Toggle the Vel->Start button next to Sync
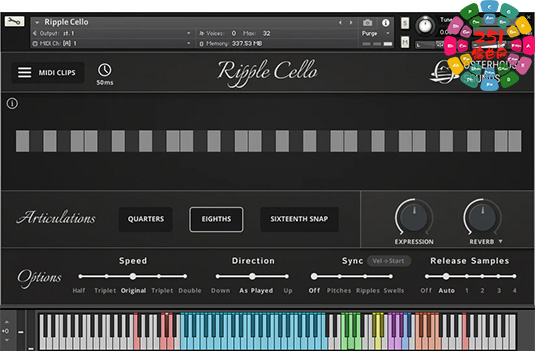Screen dimensions: 535x363 389,261
